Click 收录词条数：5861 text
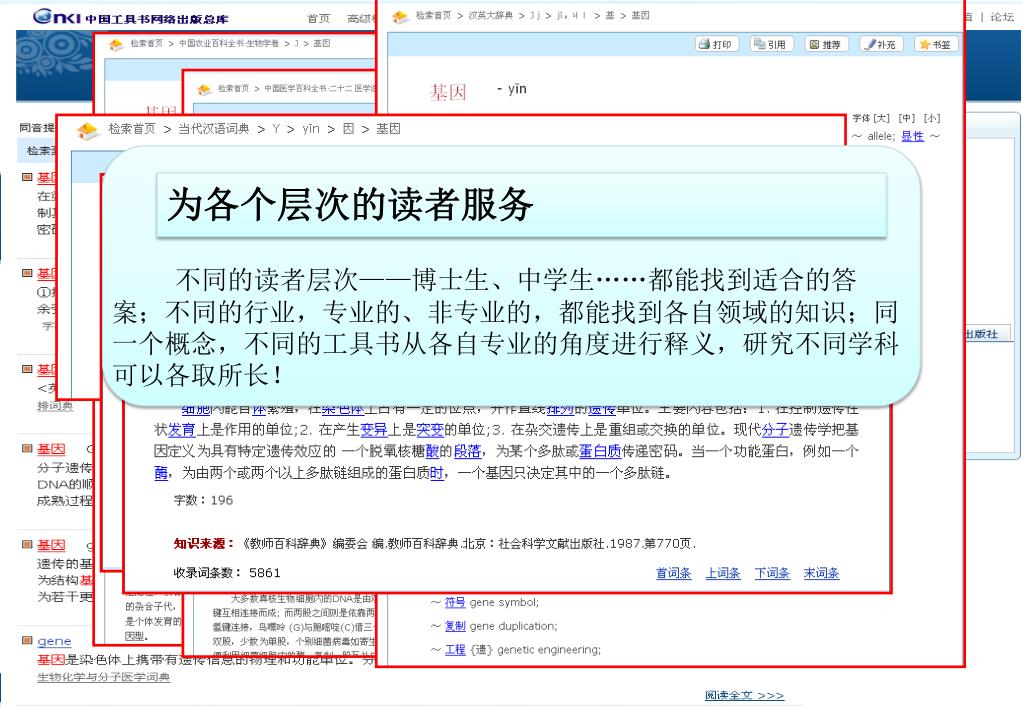 (x=227, y=573)
